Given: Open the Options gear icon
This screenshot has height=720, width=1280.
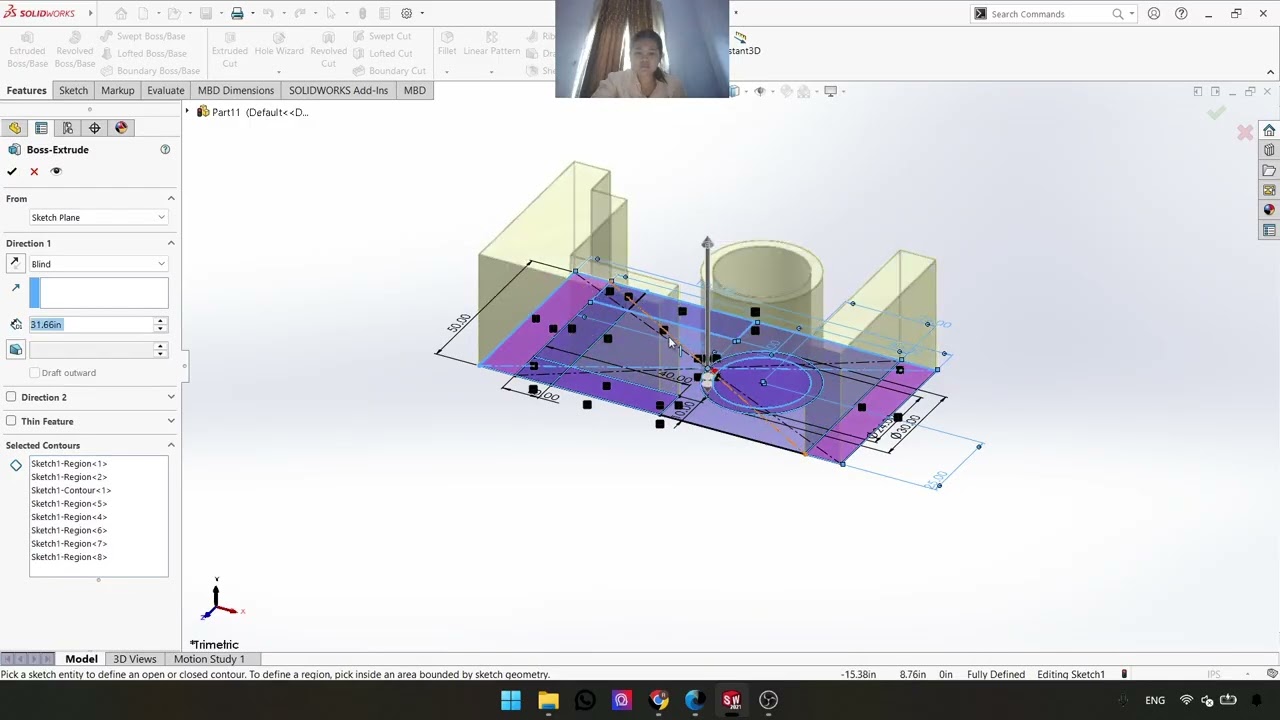Looking at the screenshot, I should [x=407, y=14].
